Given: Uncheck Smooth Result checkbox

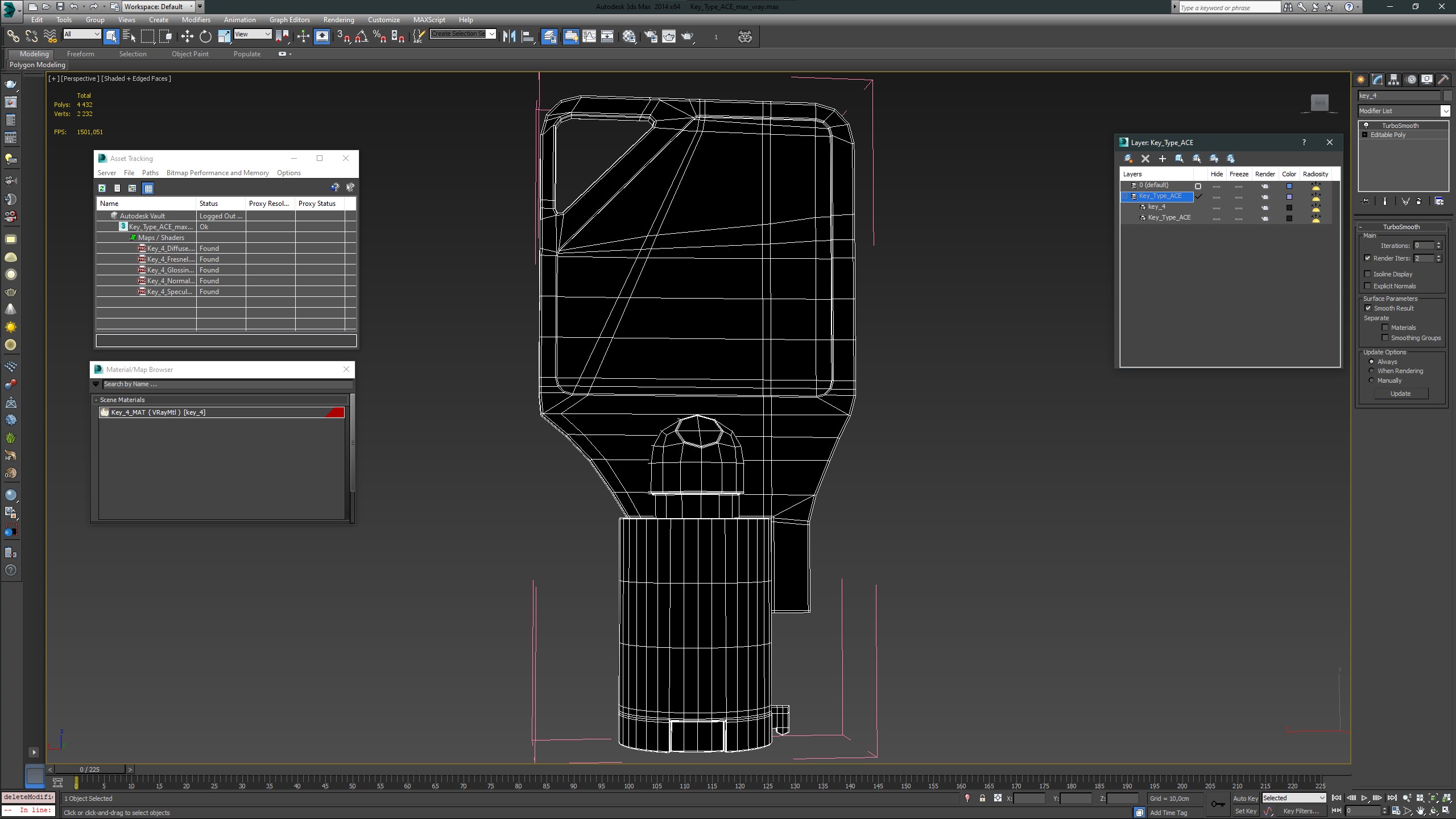Looking at the screenshot, I should click(1368, 308).
